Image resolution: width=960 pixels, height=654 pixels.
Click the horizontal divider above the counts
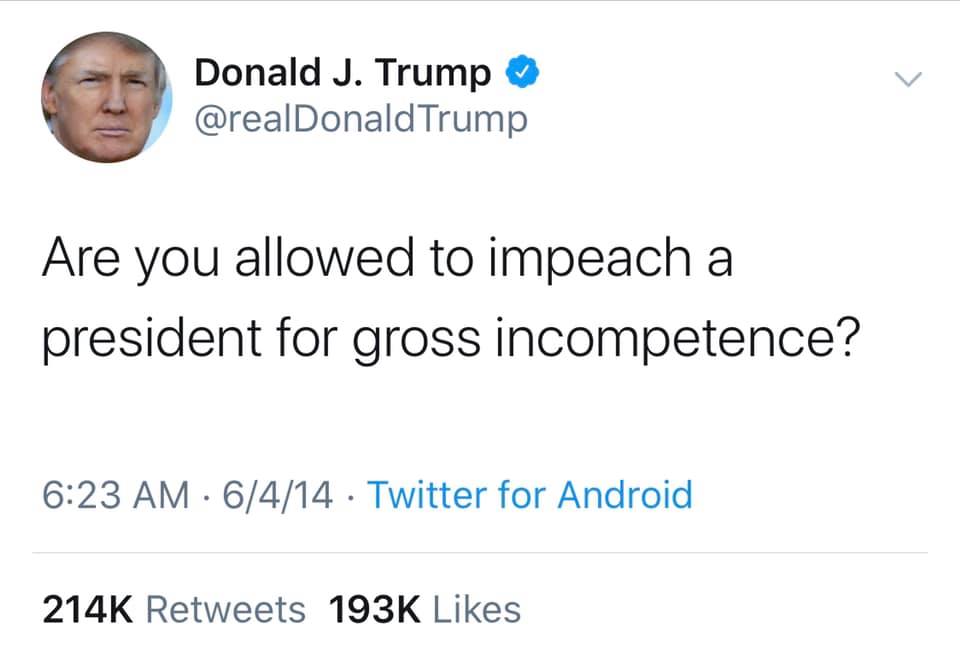pos(480,553)
